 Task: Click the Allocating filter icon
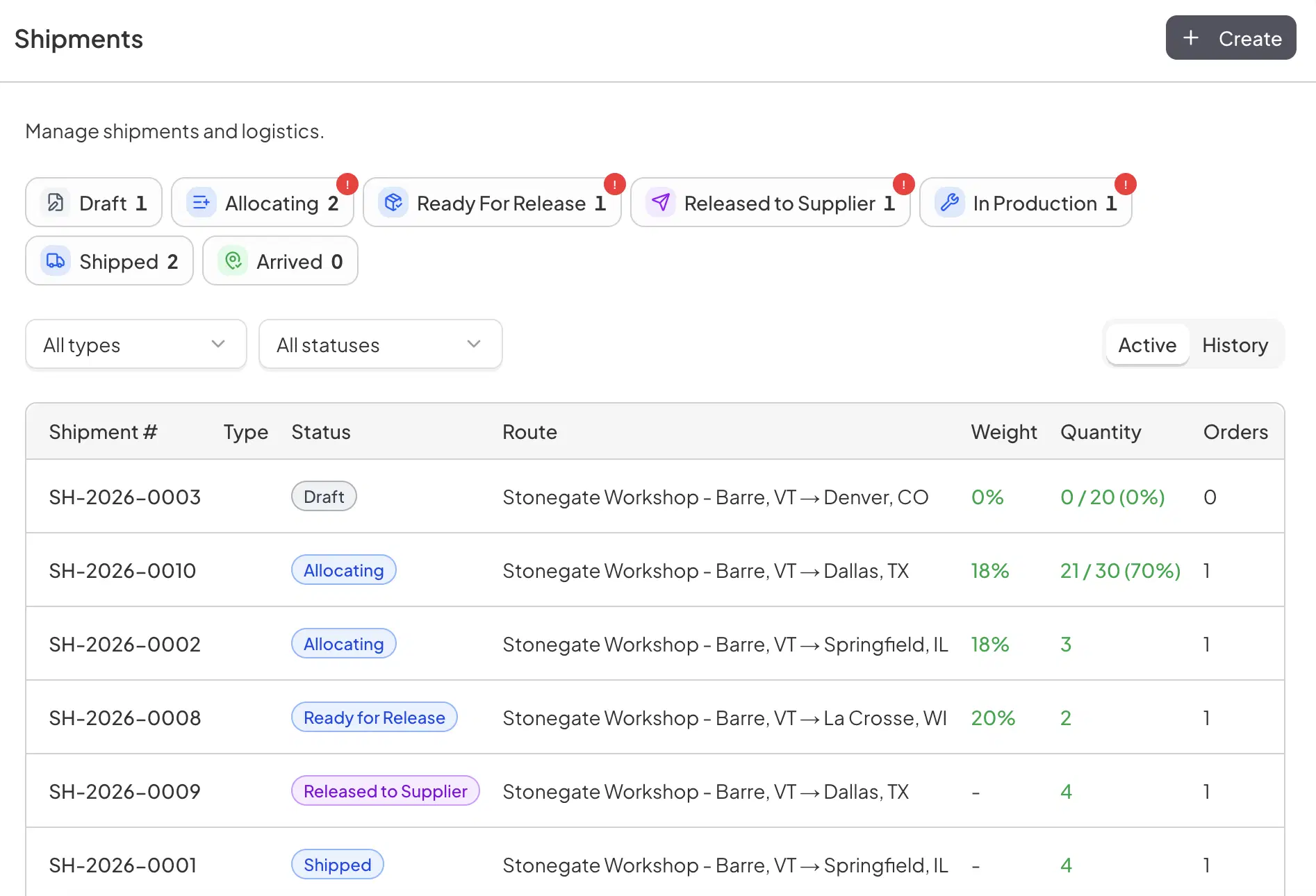(x=201, y=202)
